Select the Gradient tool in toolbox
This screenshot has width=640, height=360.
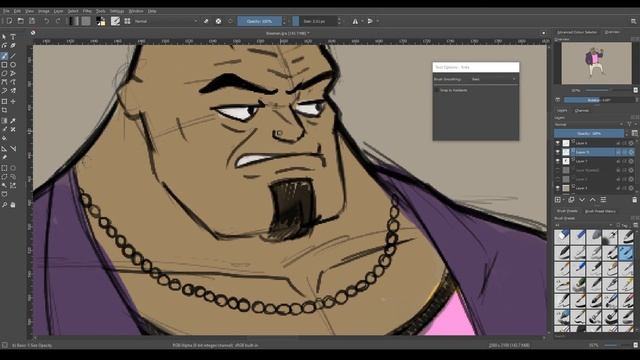click(x=4, y=121)
